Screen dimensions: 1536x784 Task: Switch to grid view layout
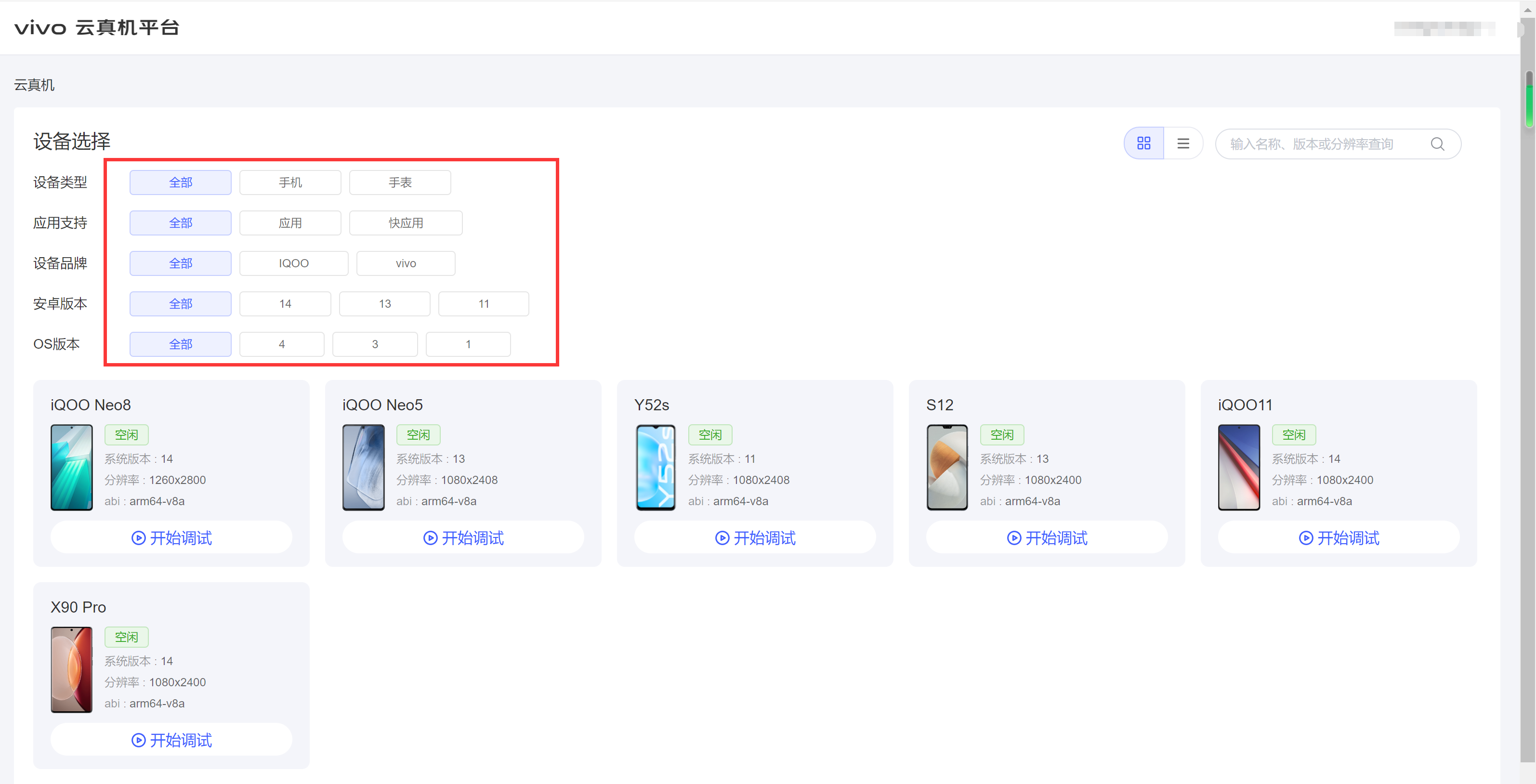[x=1143, y=143]
